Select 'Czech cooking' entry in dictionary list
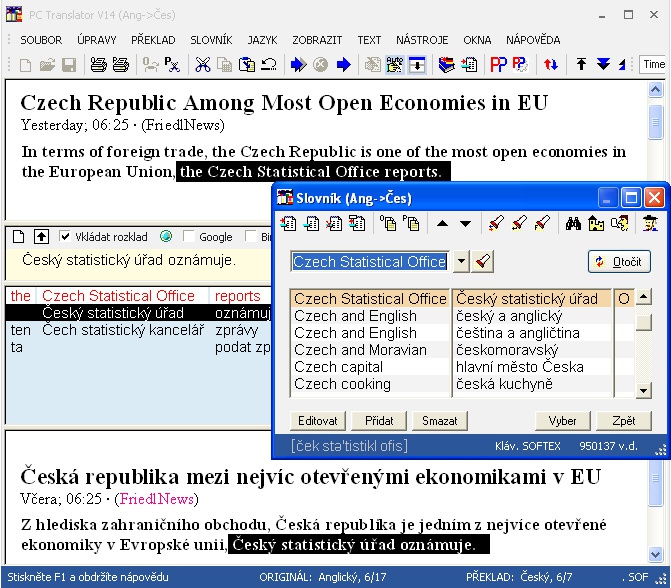671x588 pixels. click(x=342, y=384)
